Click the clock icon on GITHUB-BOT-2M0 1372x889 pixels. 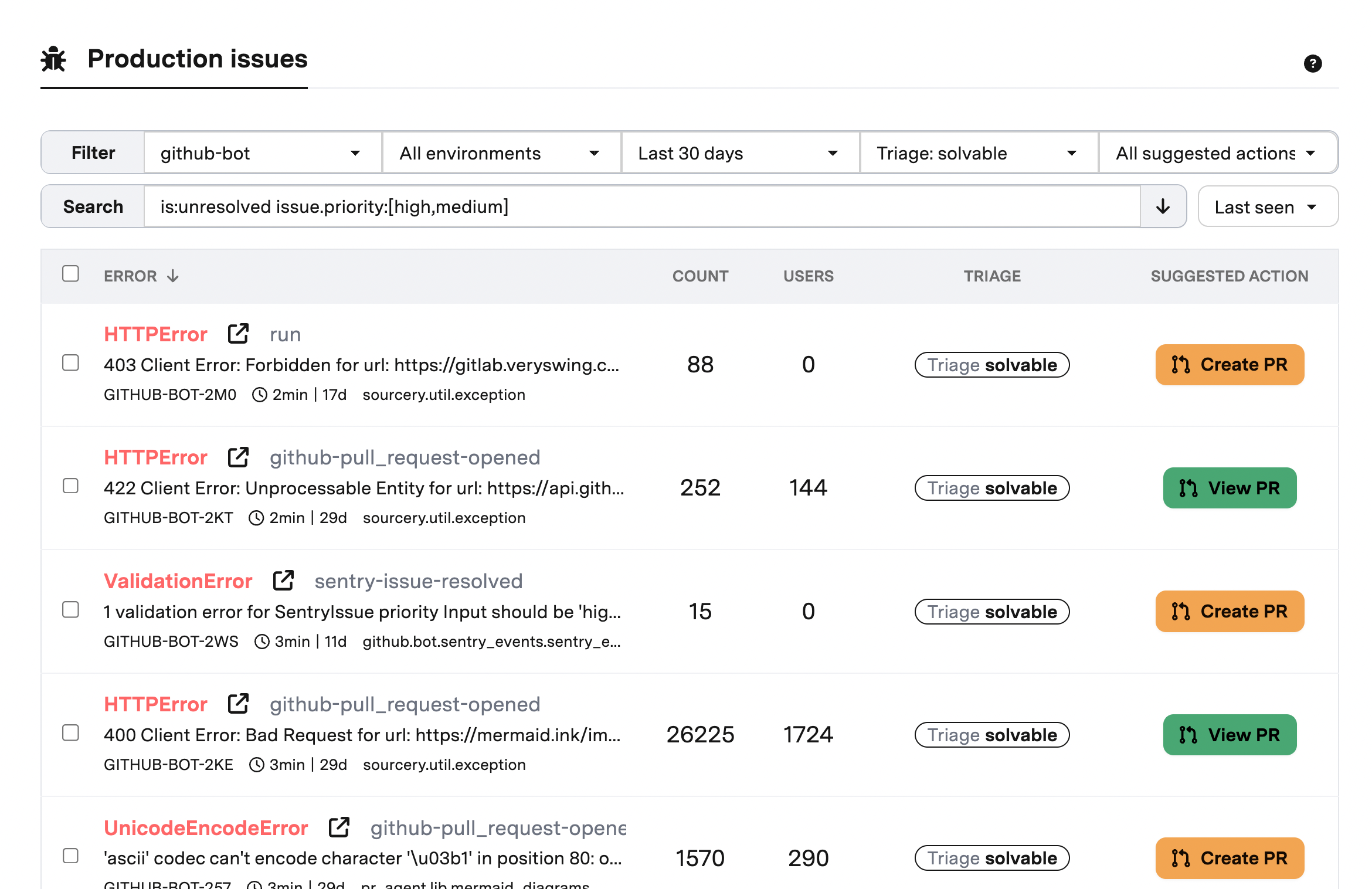260,394
